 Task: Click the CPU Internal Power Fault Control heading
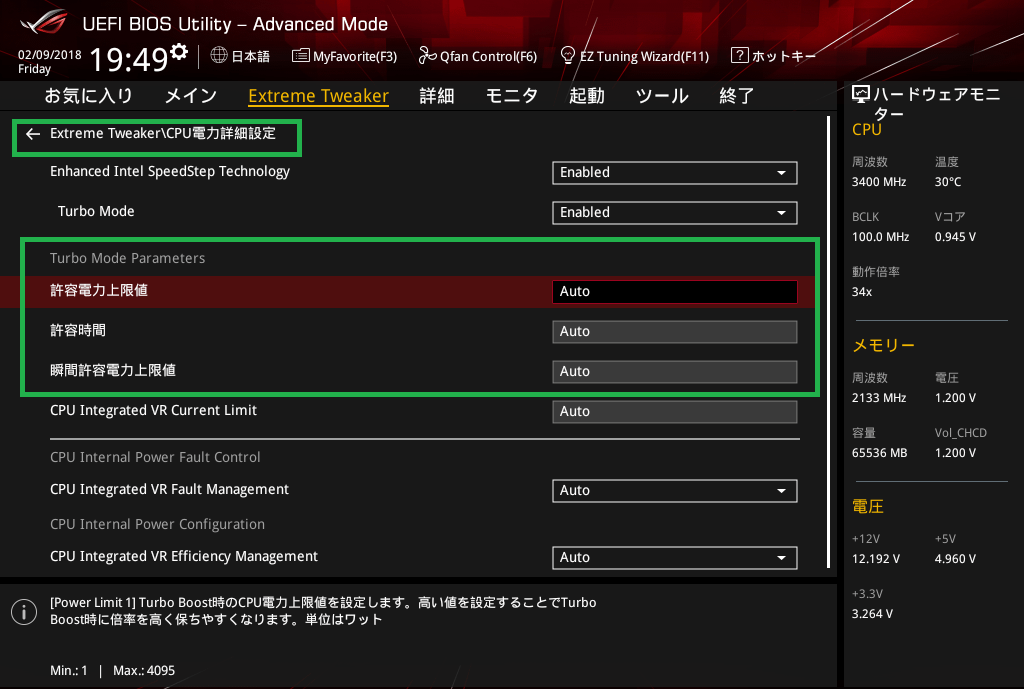(155, 457)
